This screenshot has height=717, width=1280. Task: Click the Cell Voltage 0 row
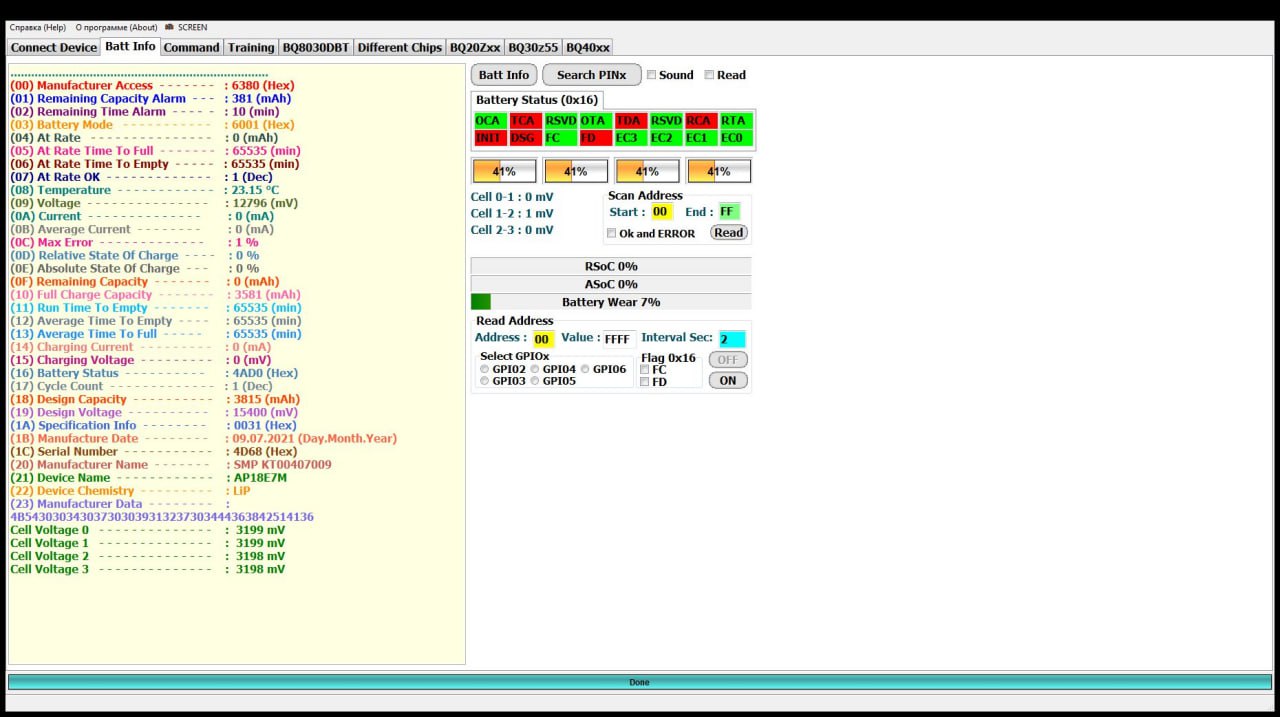click(148, 530)
